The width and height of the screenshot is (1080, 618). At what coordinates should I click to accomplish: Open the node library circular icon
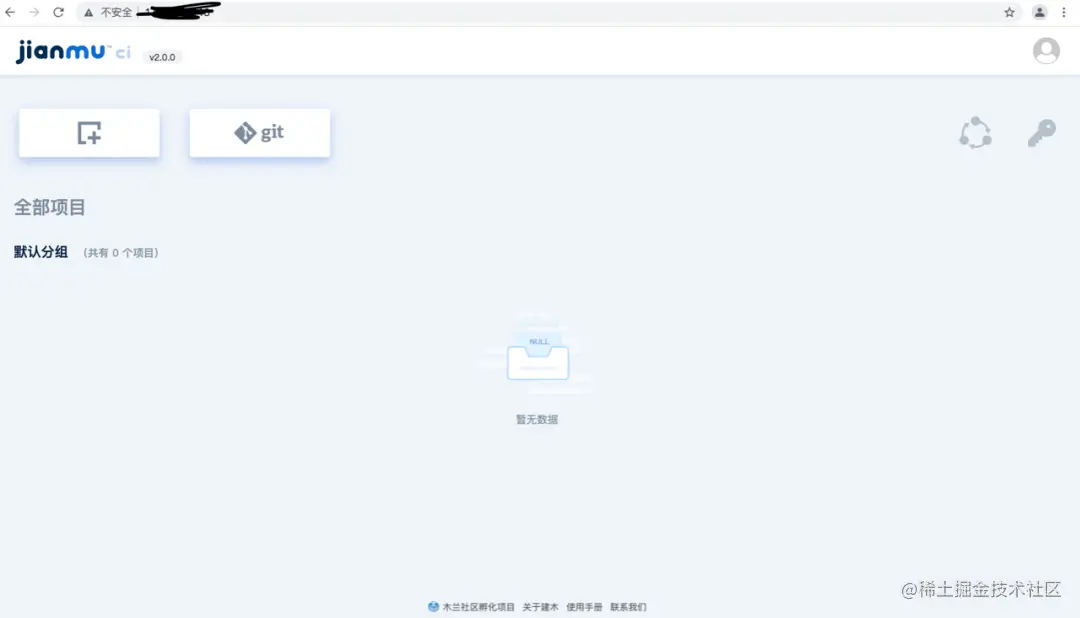point(975,132)
